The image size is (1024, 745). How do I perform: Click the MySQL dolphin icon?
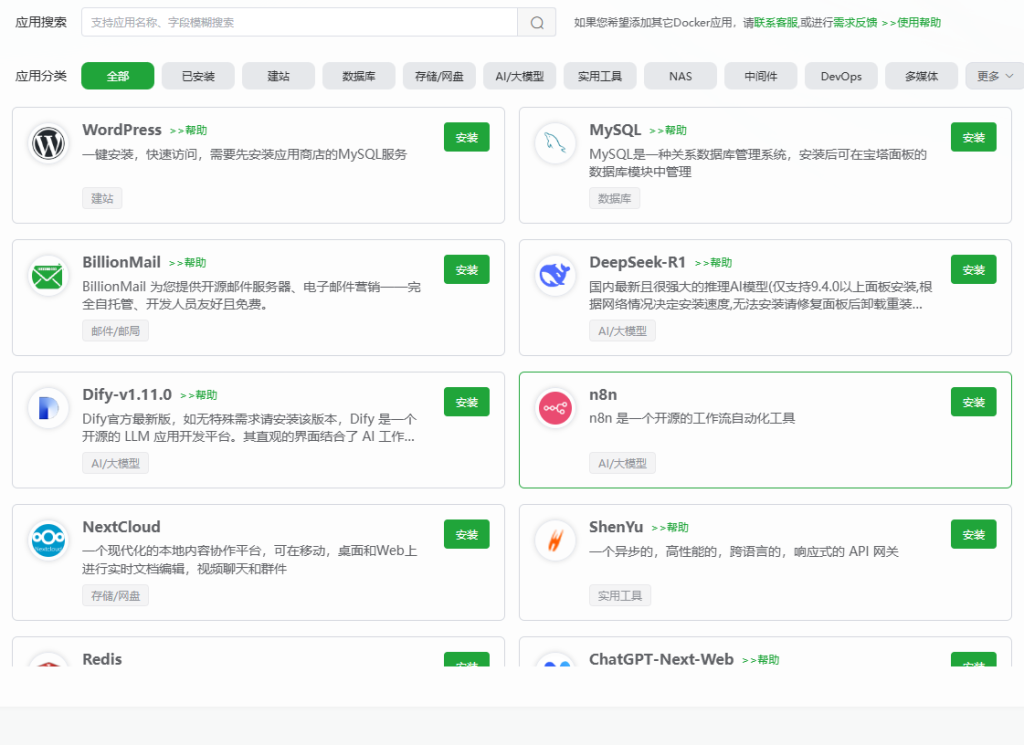click(554, 143)
